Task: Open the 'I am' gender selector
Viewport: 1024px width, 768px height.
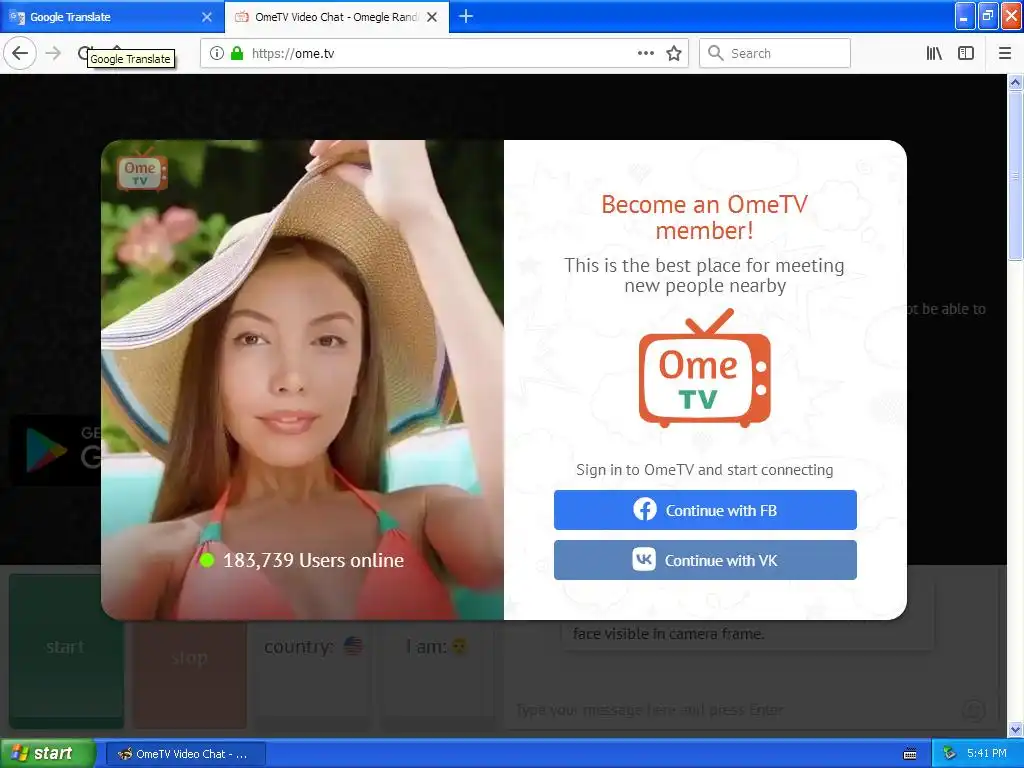Action: pyautogui.click(x=437, y=647)
